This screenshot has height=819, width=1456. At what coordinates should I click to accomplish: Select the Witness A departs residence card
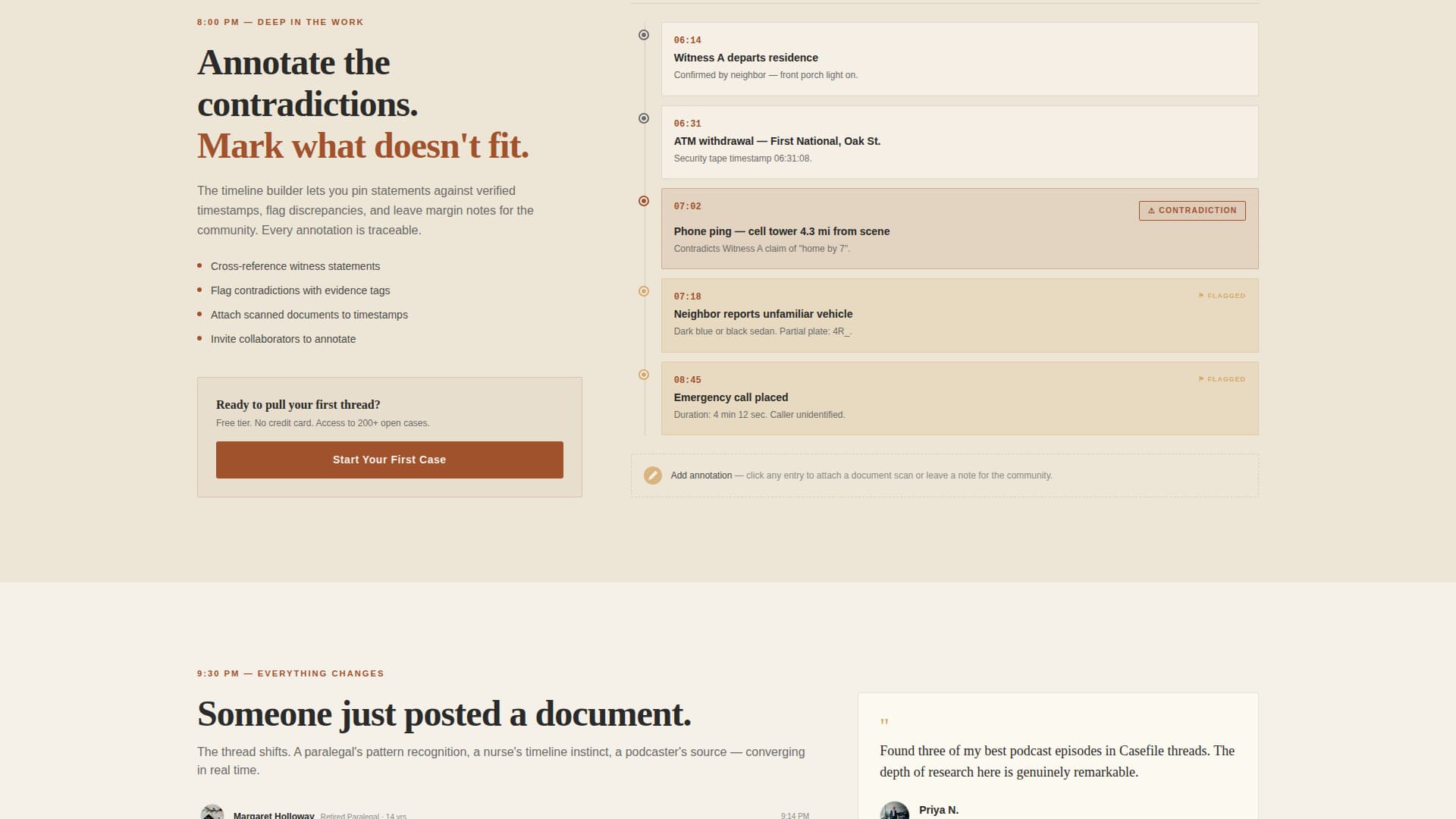click(x=960, y=59)
